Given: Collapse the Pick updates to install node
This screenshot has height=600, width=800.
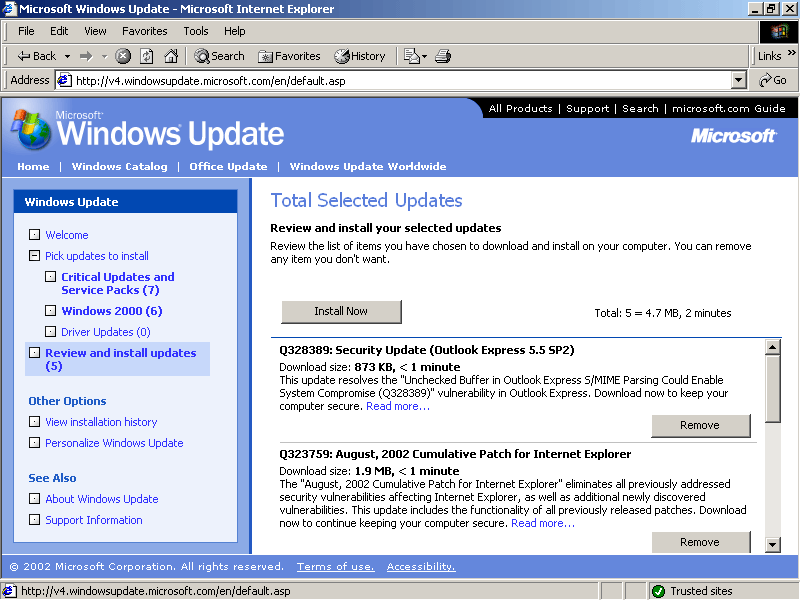Looking at the screenshot, I should (x=35, y=256).
